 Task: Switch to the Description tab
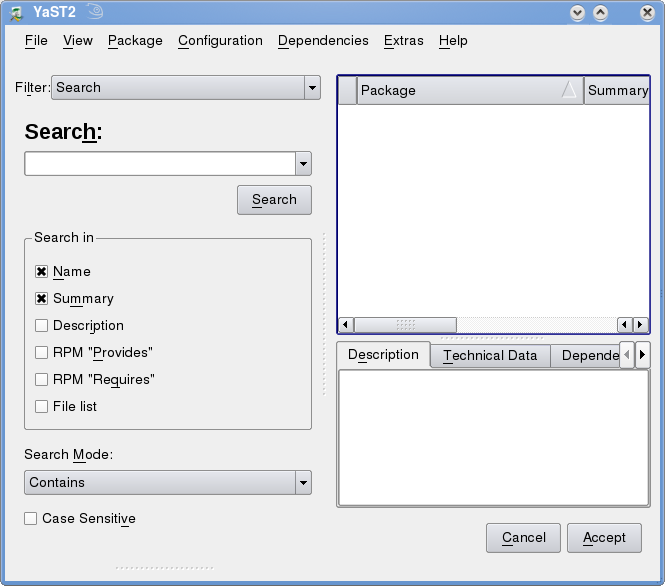pos(383,355)
